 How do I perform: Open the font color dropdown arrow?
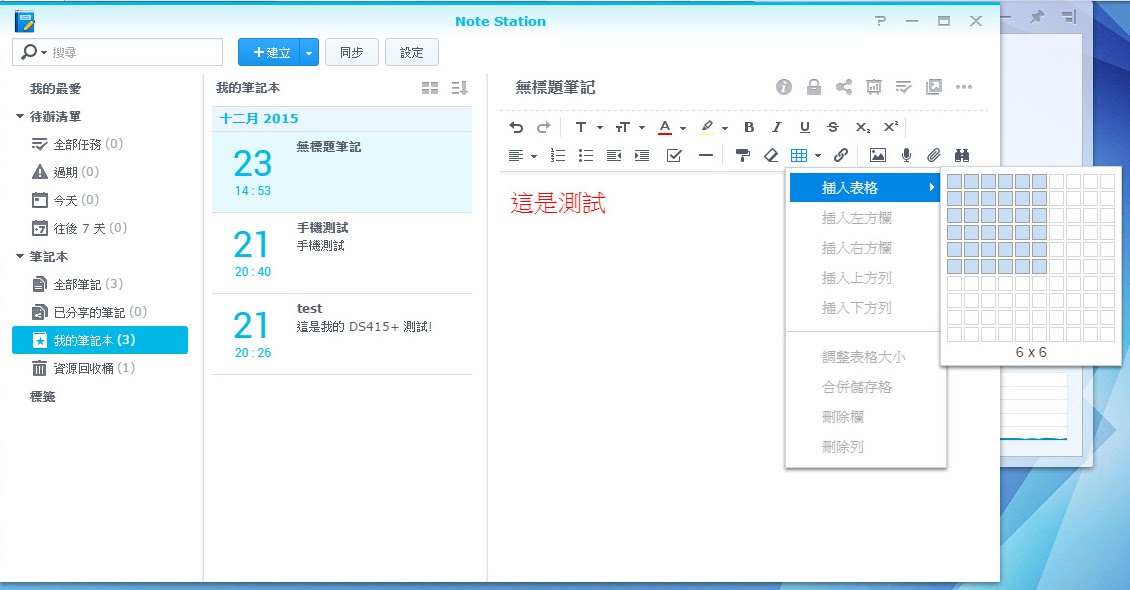tap(682, 128)
